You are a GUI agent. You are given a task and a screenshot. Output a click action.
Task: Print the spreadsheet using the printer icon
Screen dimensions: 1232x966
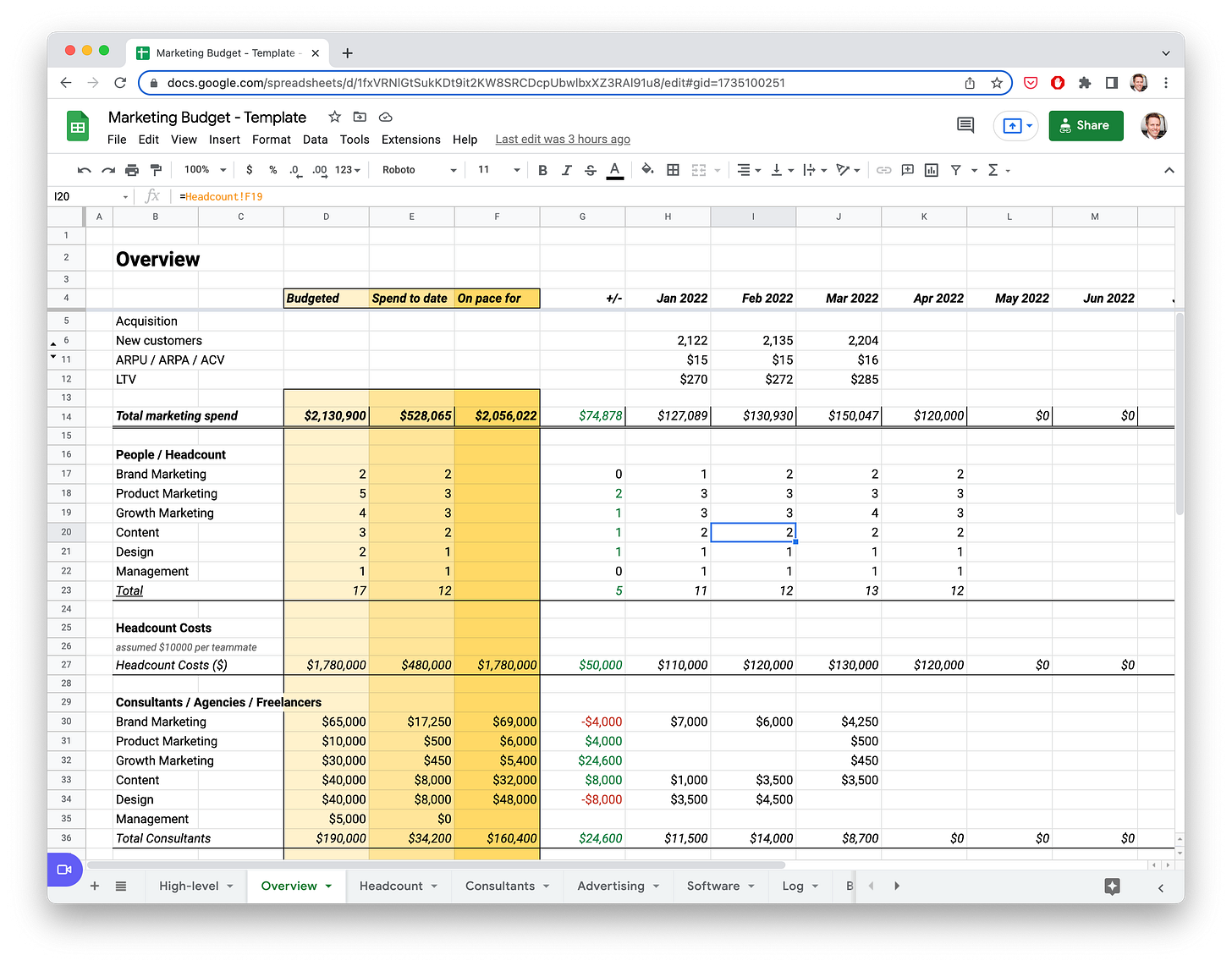click(x=132, y=170)
